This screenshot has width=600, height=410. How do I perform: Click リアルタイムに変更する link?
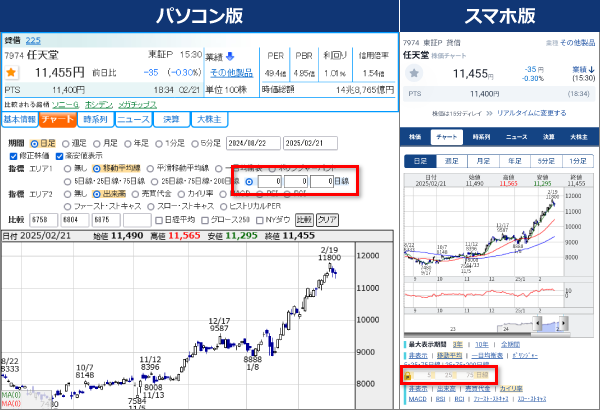point(531,113)
